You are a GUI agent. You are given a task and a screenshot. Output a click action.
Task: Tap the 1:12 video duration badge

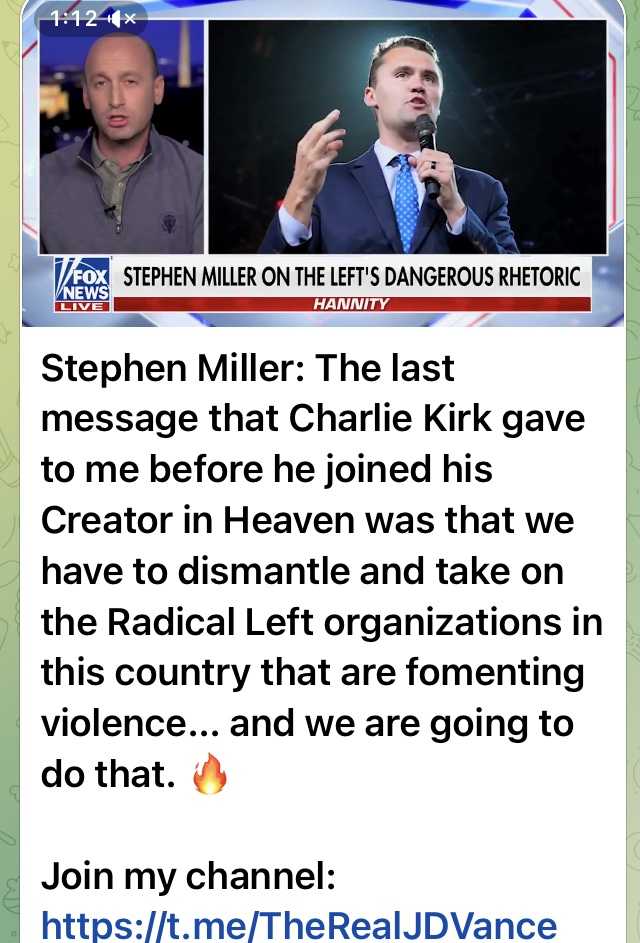tap(74, 19)
